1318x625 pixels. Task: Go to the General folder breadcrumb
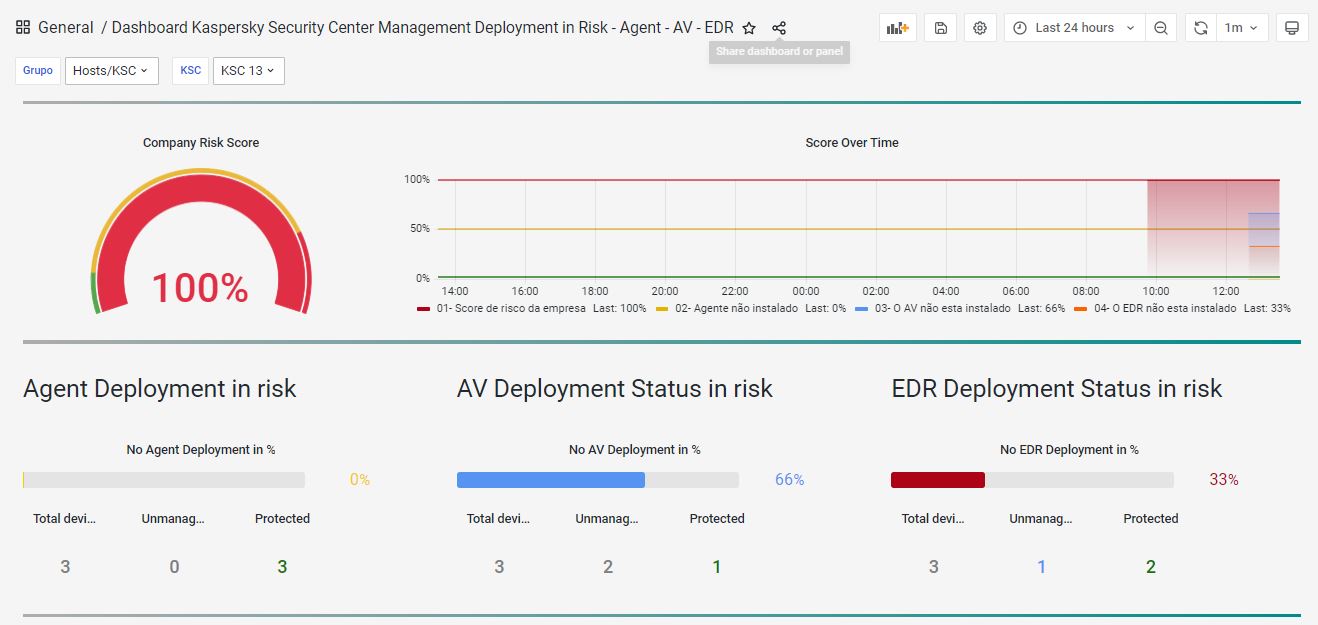66,28
